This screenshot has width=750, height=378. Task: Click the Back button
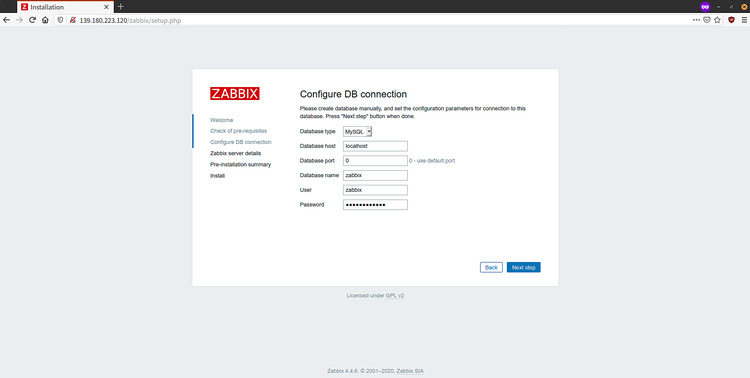(x=491, y=267)
